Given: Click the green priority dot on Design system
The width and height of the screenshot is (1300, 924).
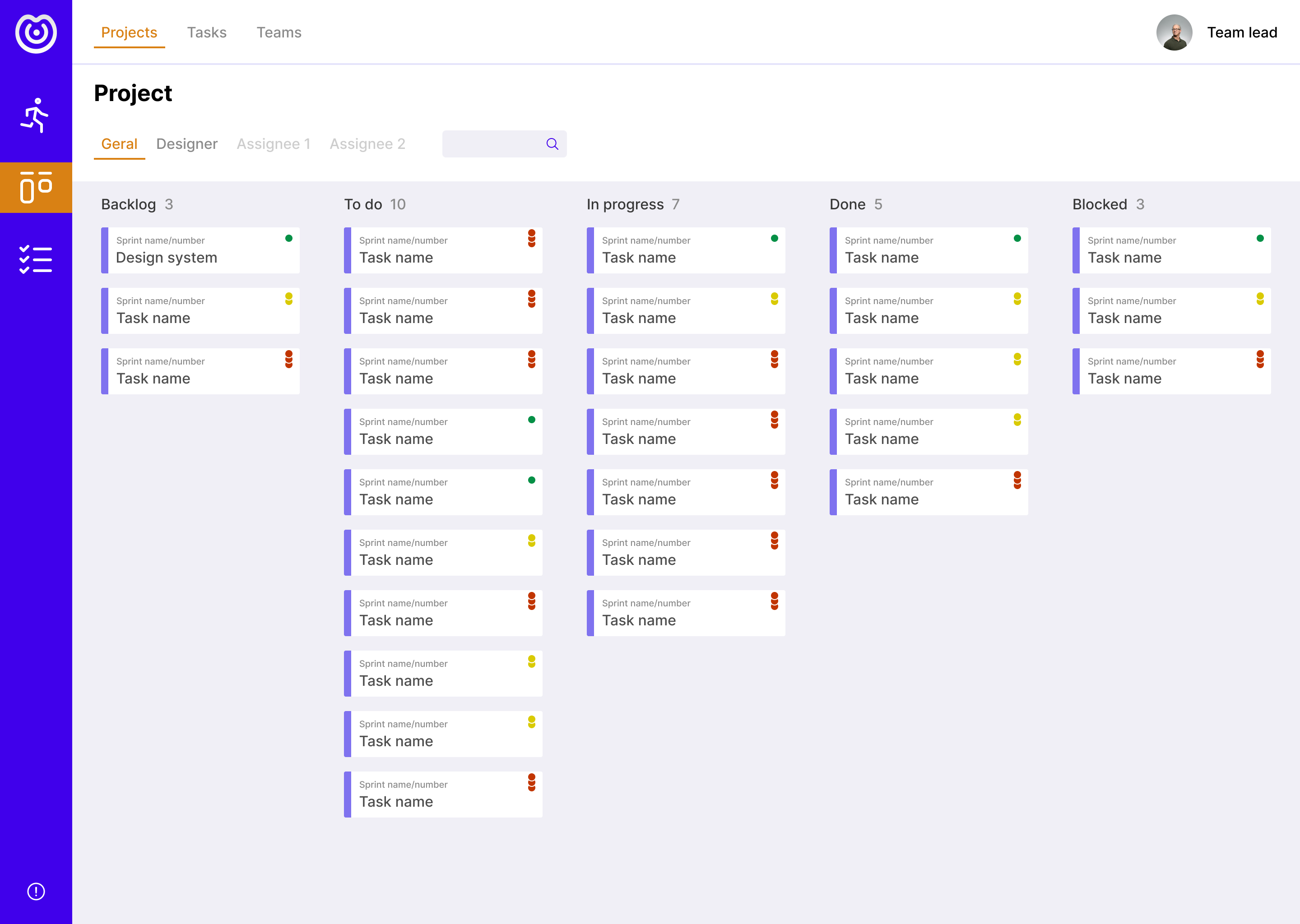Looking at the screenshot, I should pos(288,238).
